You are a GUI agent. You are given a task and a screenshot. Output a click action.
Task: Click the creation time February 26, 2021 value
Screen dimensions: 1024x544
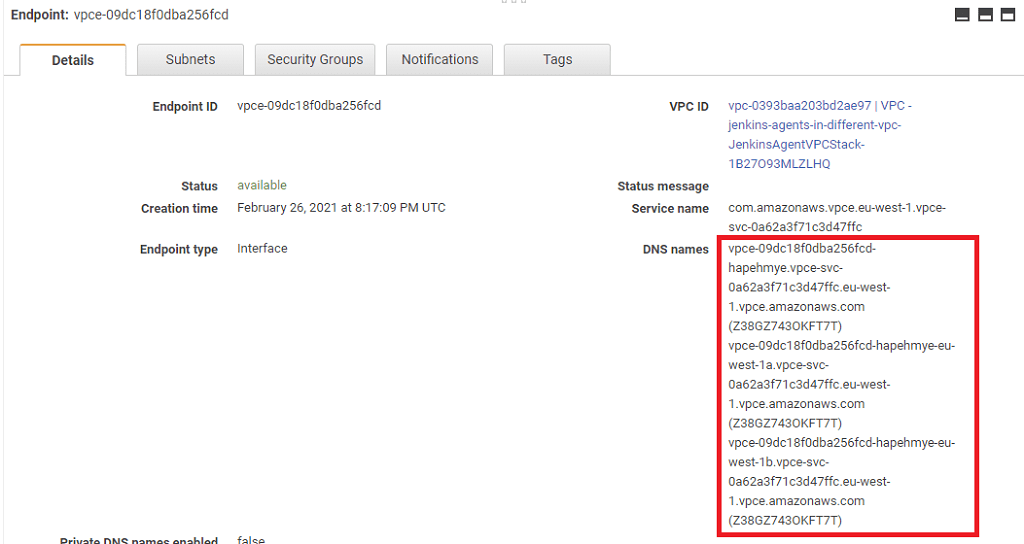click(x=341, y=208)
